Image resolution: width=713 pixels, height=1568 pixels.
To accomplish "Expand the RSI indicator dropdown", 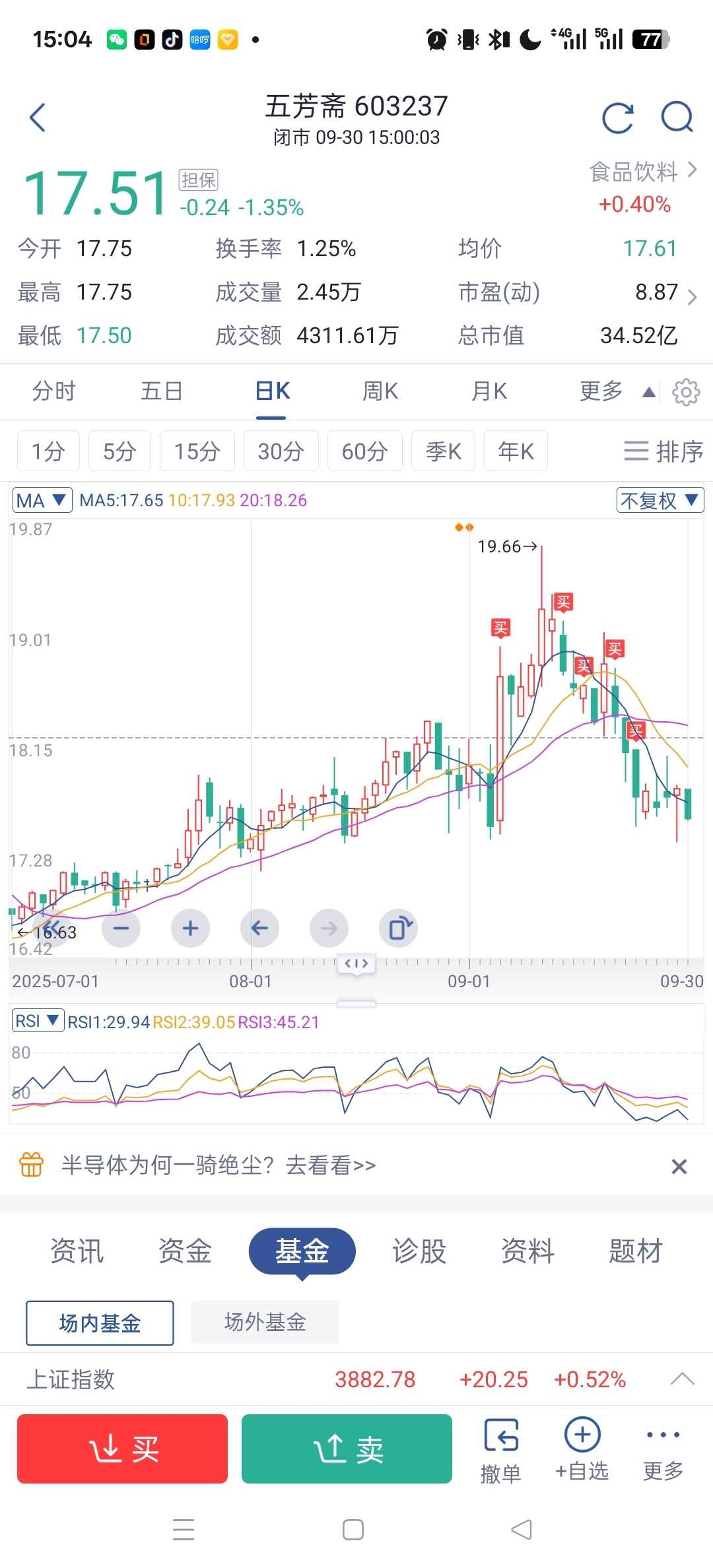I will (38, 1021).
